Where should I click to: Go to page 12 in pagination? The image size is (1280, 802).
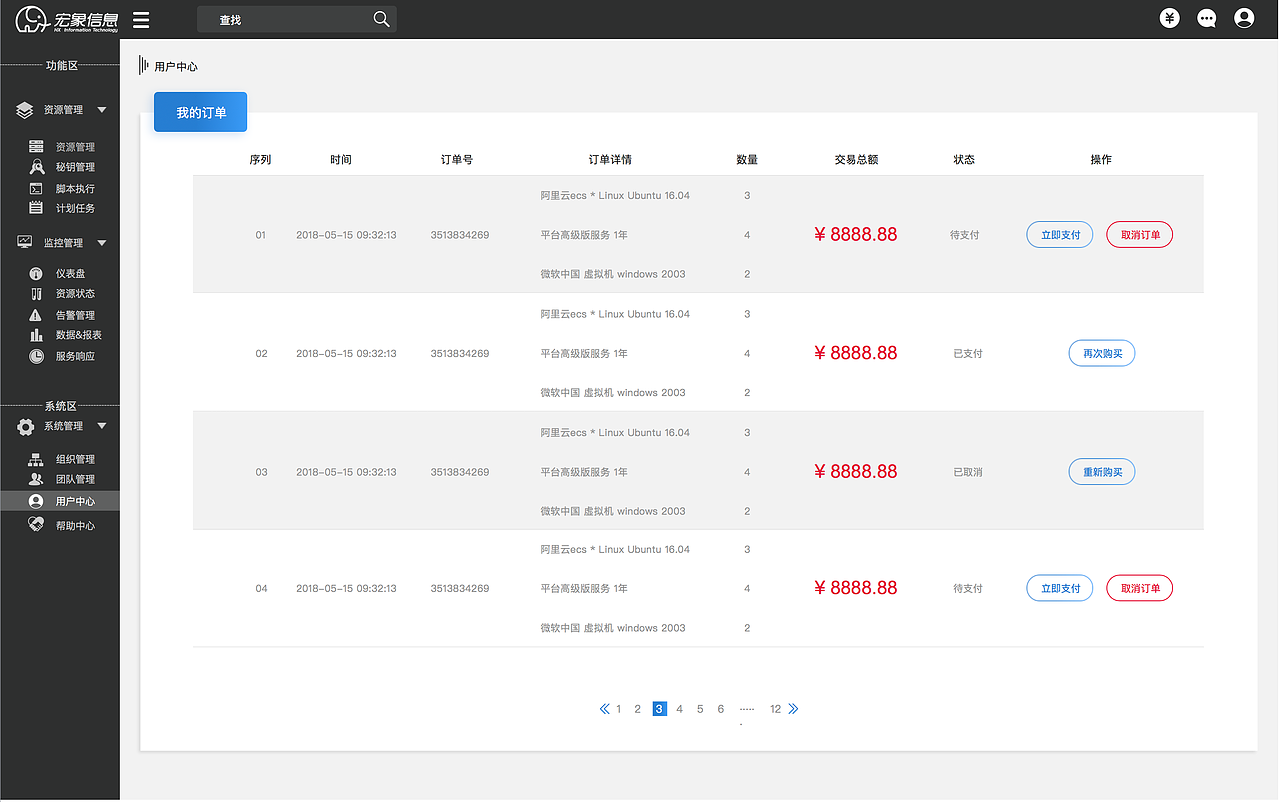pos(775,709)
